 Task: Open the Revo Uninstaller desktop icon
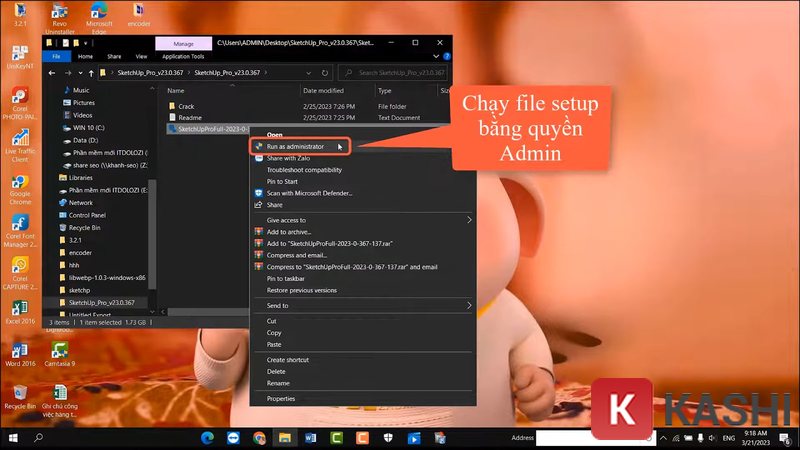pyautogui.click(x=60, y=17)
